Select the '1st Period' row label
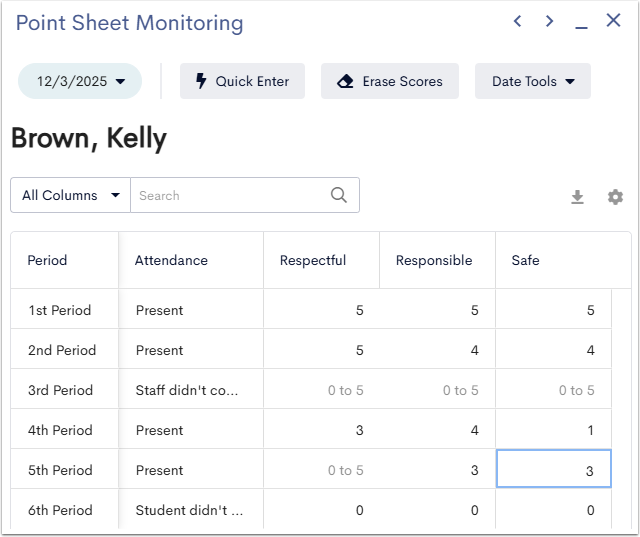Viewport: 640px width, 537px height. click(60, 310)
